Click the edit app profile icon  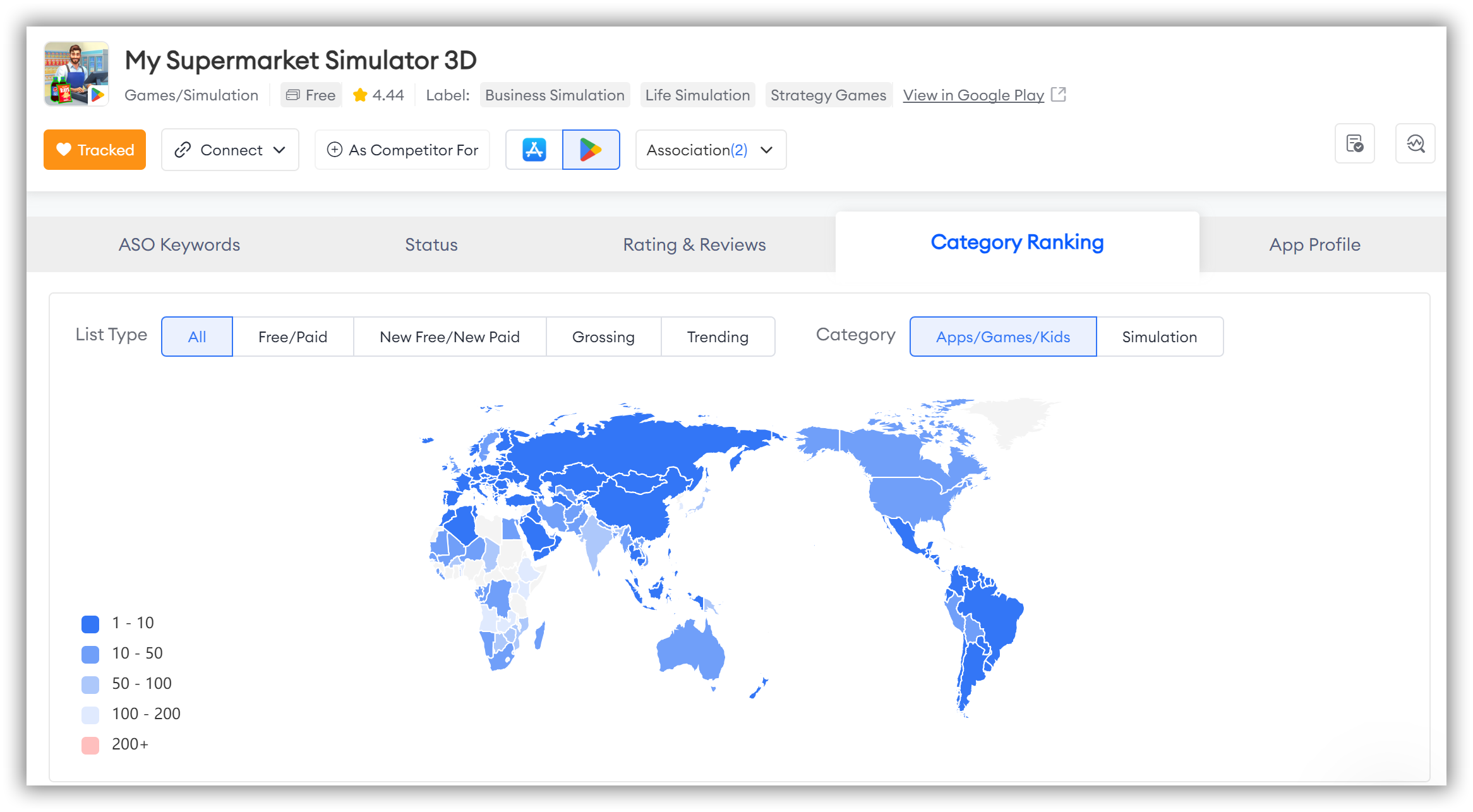click(1356, 149)
